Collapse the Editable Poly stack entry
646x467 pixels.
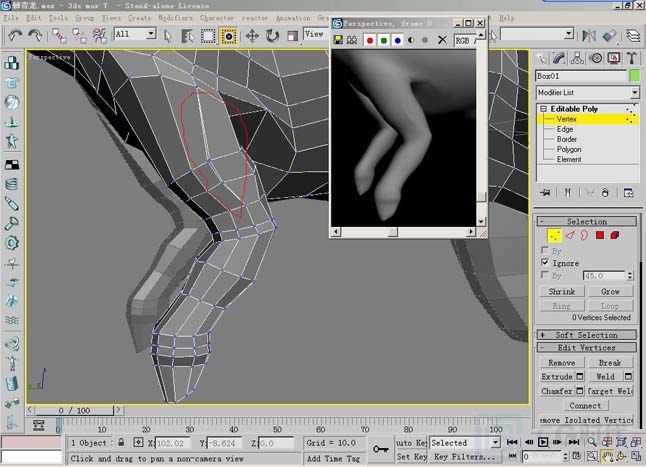(x=543, y=109)
